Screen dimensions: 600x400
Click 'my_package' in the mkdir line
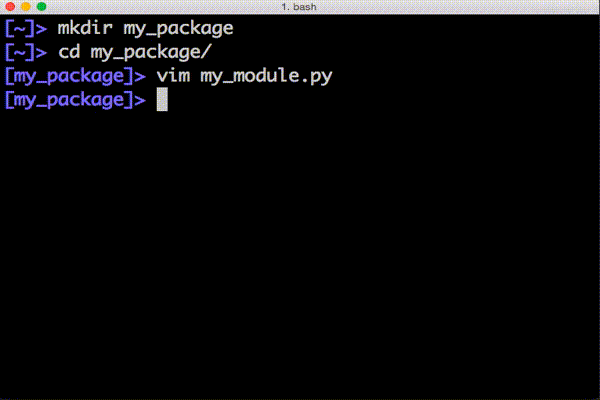pos(178,29)
